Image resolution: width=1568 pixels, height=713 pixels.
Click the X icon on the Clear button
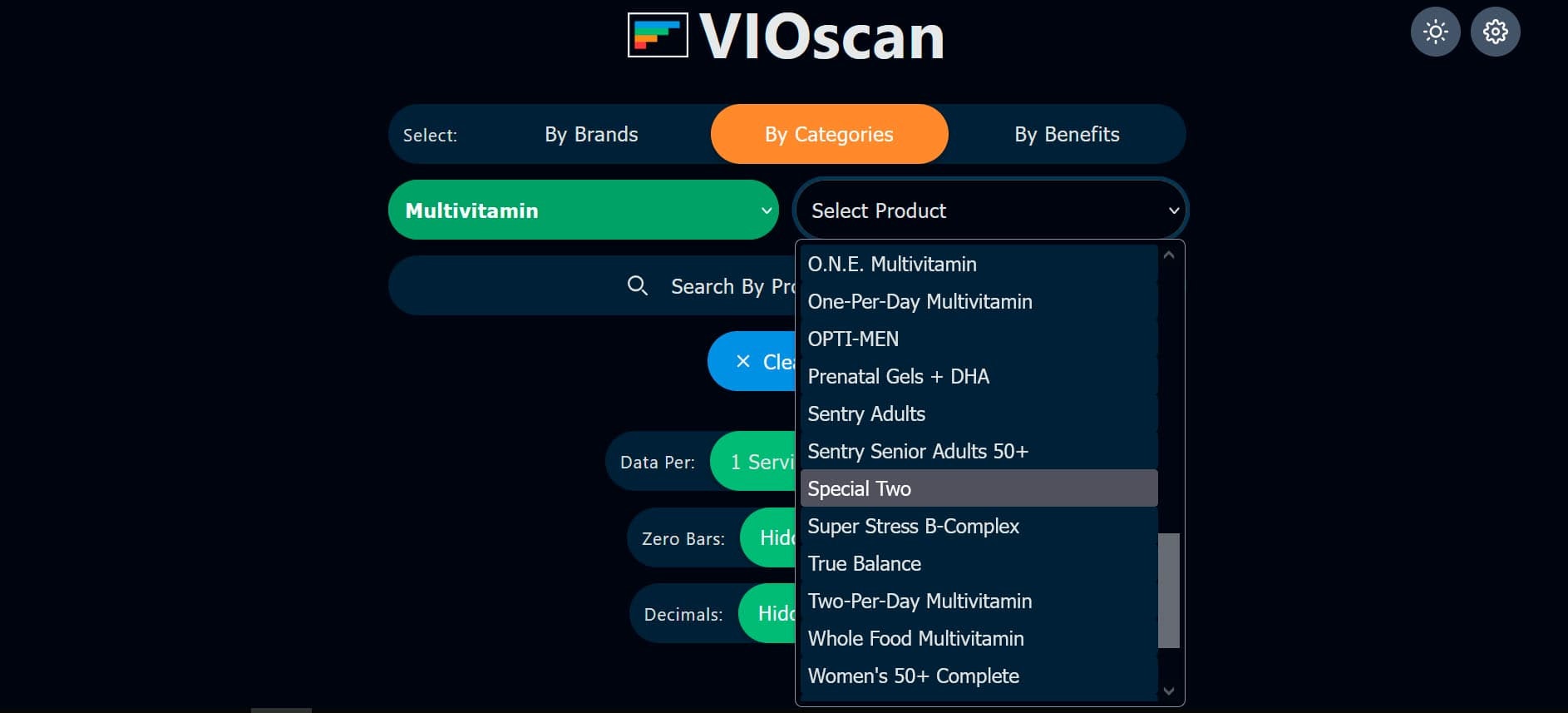[744, 361]
